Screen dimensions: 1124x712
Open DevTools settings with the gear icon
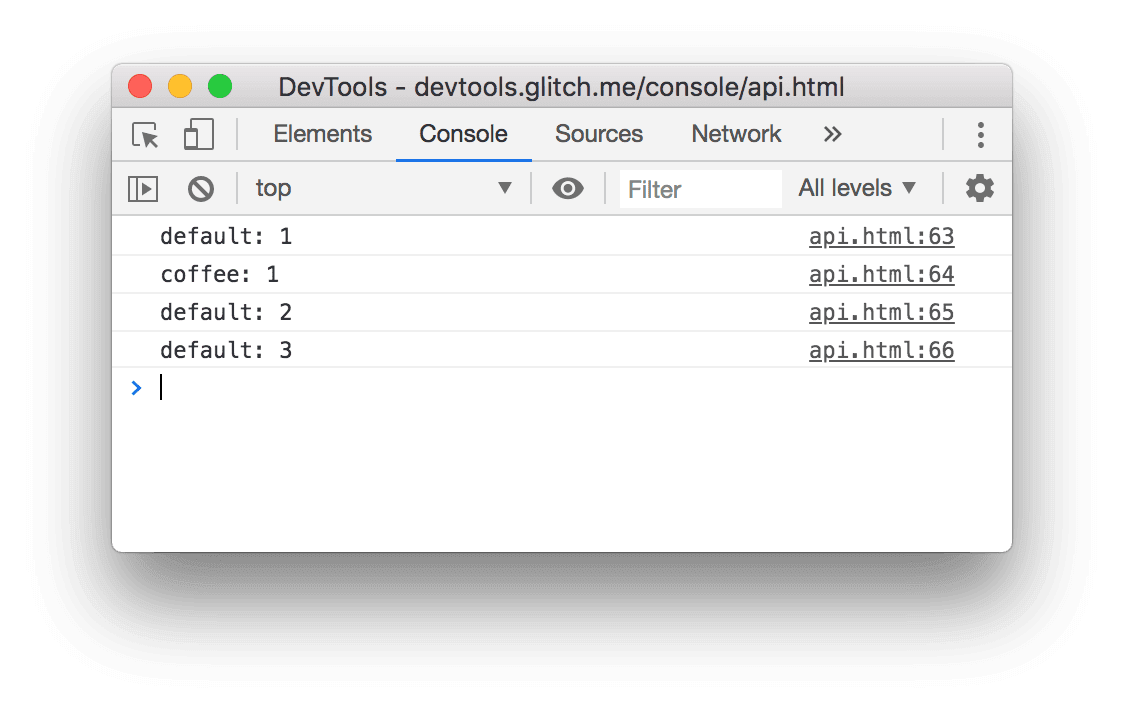(979, 188)
